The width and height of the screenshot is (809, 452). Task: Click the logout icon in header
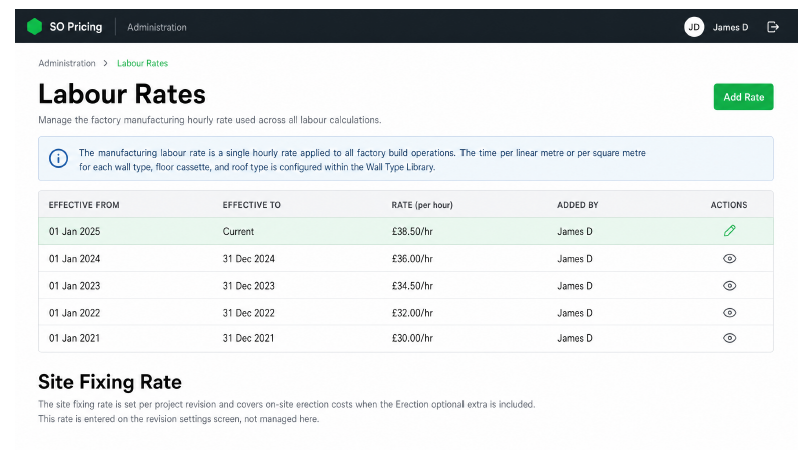[772, 27]
